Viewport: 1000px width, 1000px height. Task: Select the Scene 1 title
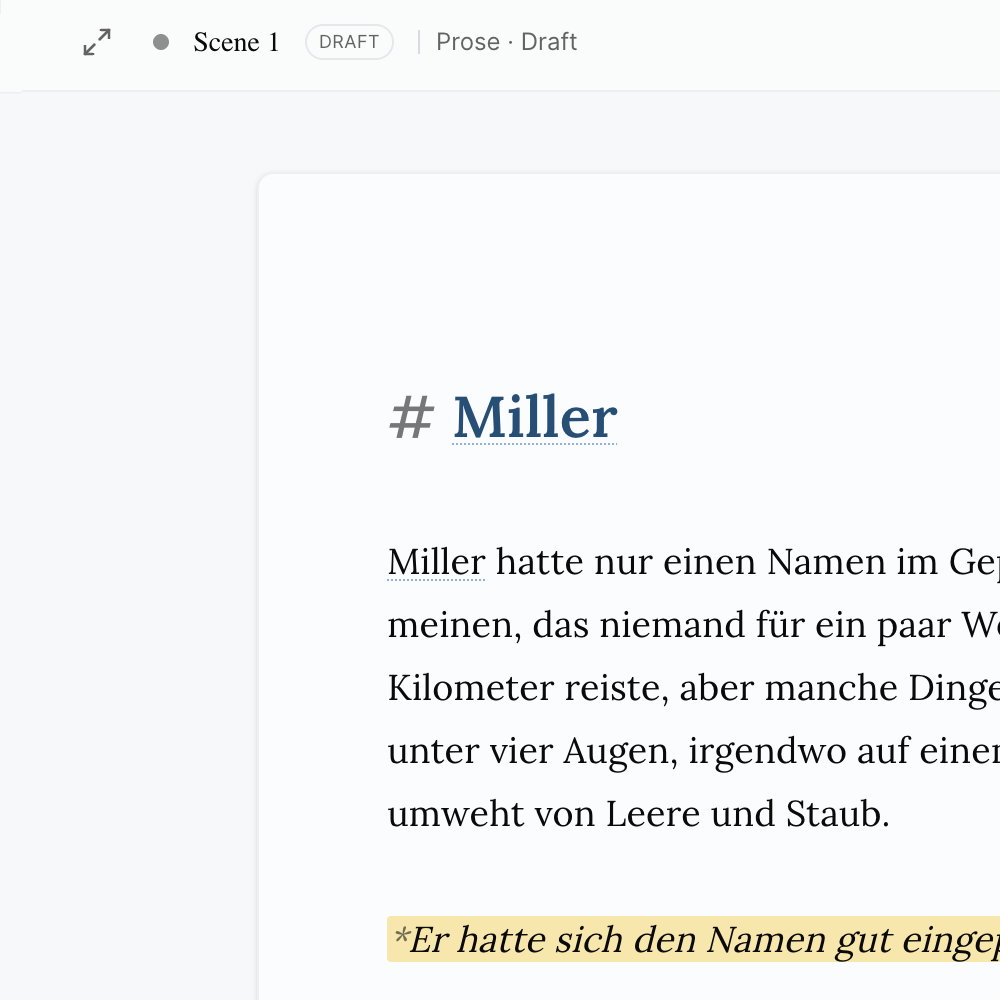(x=236, y=42)
